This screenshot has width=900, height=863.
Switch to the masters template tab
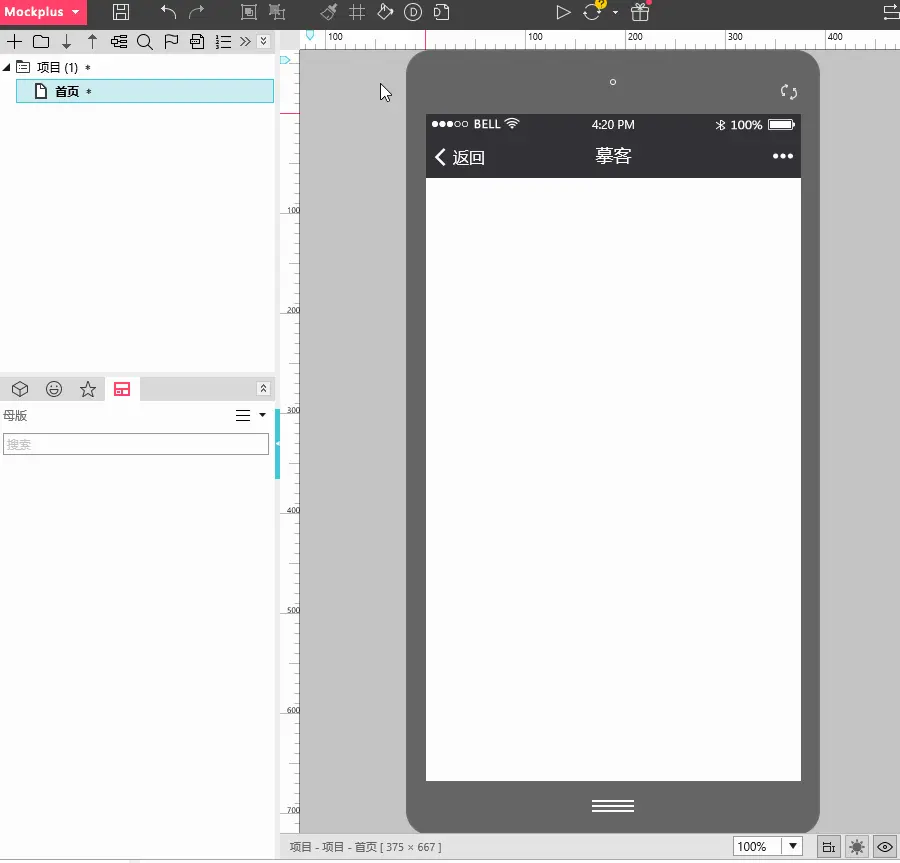pos(122,389)
